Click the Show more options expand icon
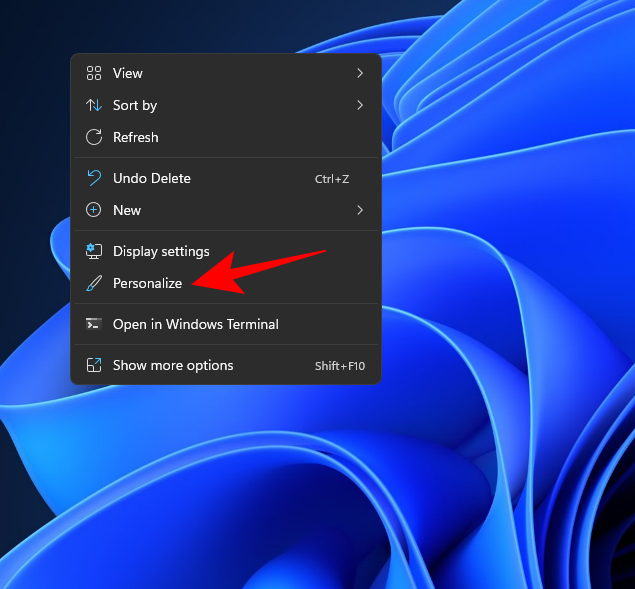This screenshot has width=635, height=589. (94, 365)
